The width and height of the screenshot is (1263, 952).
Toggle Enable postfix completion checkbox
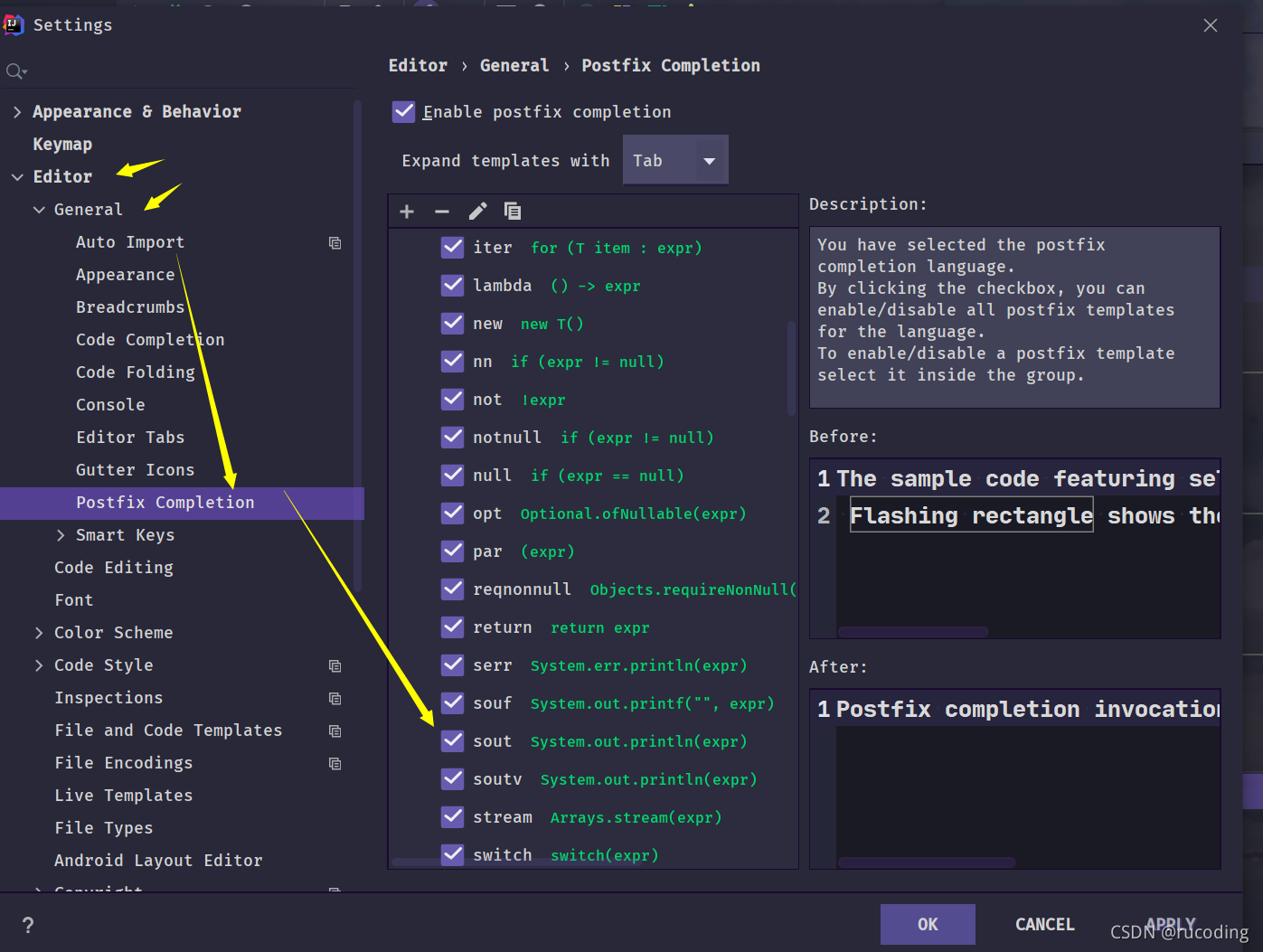404,112
